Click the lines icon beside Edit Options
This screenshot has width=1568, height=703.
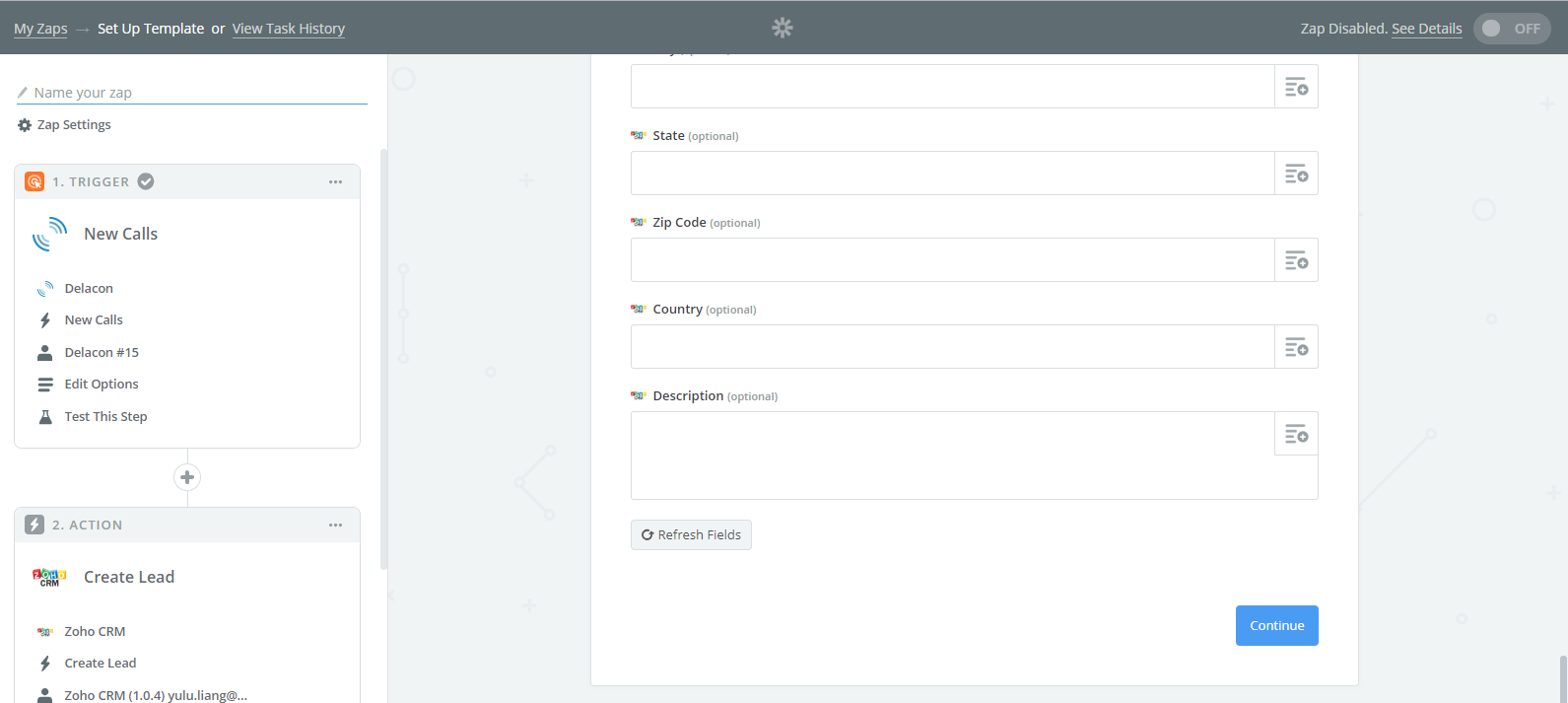45,385
